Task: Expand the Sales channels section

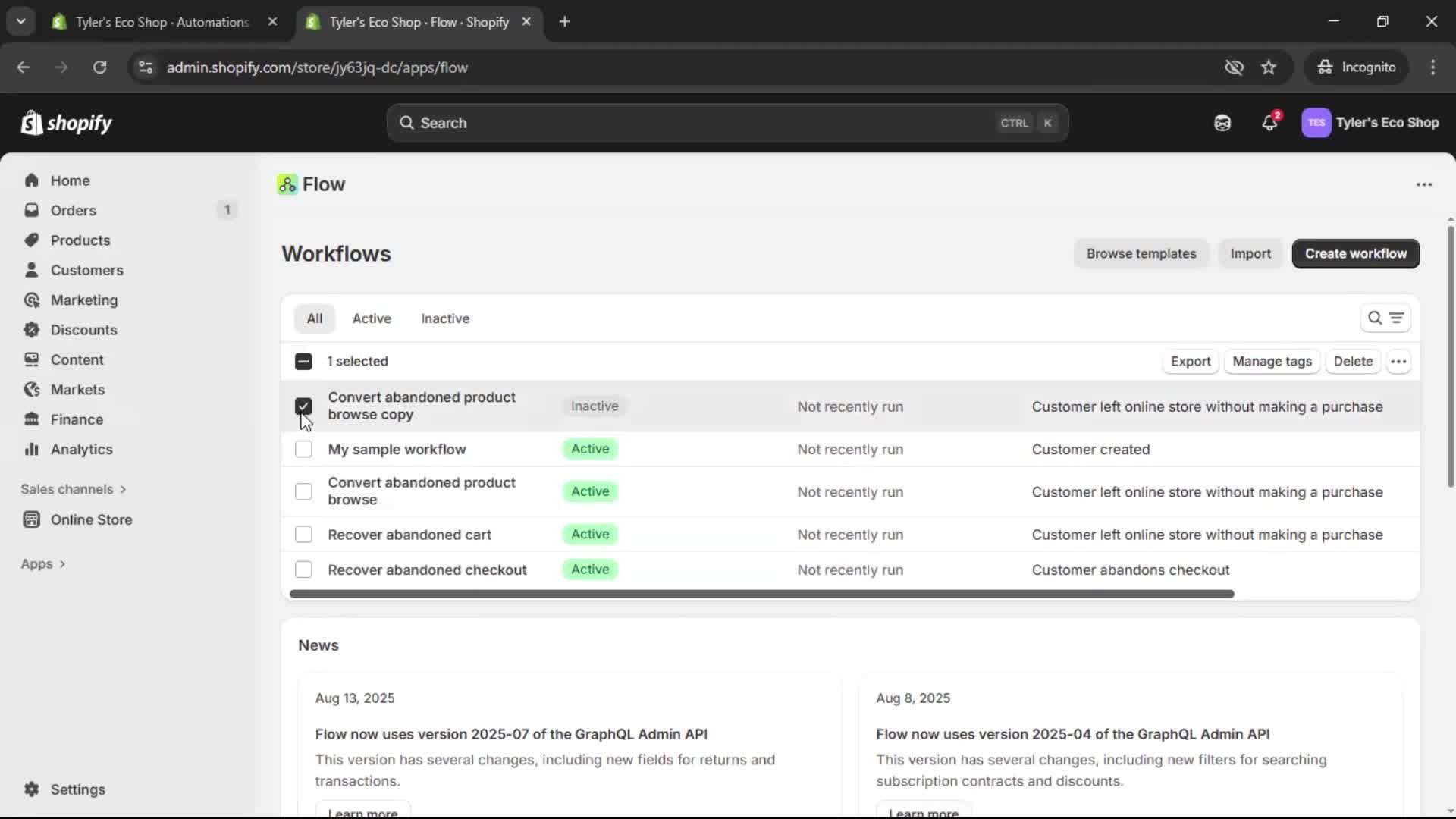Action: 74,489
